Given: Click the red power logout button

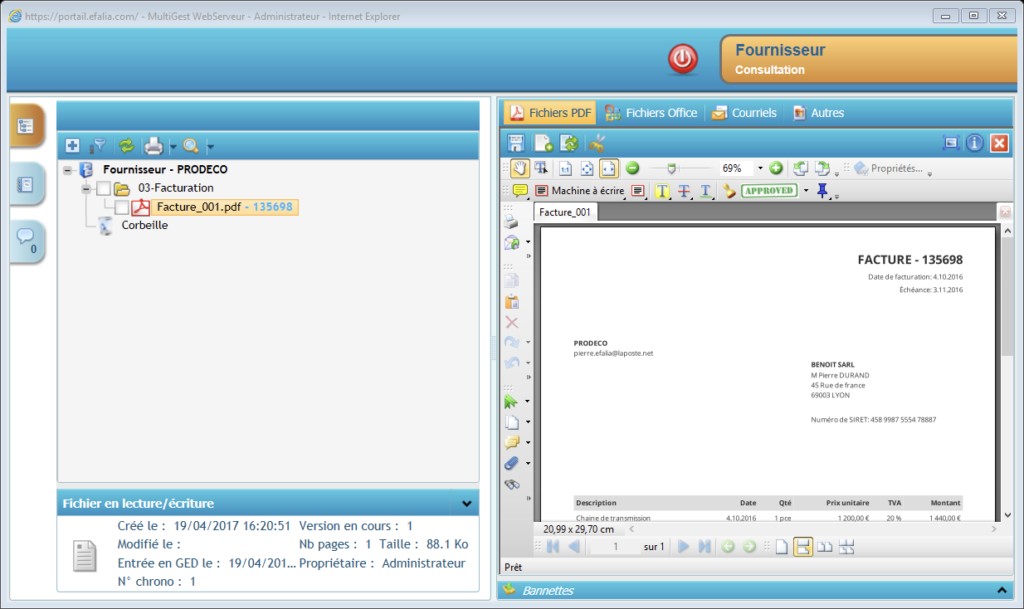Looking at the screenshot, I should [683, 59].
